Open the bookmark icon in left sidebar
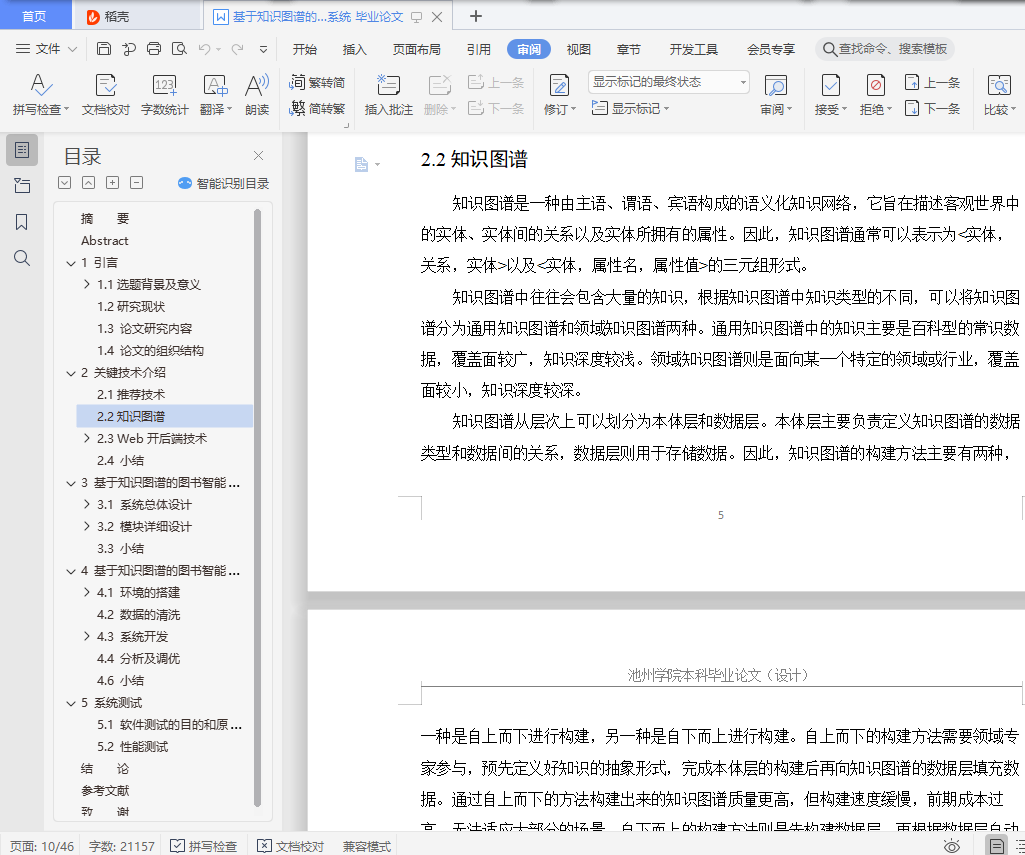Image resolution: width=1025 pixels, height=855 pixels. coord(22,222)
